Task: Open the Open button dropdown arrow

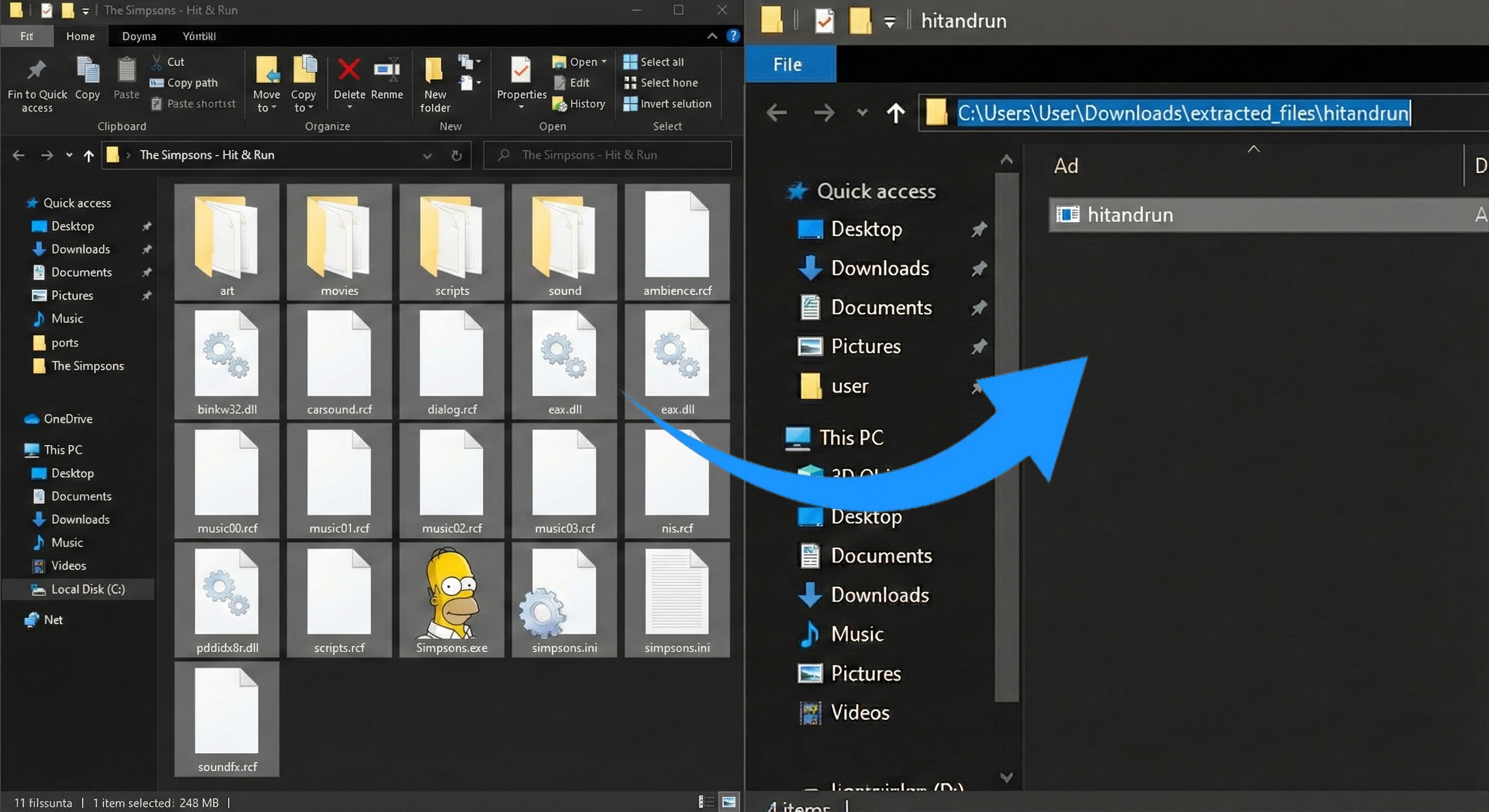Action: 604,61
